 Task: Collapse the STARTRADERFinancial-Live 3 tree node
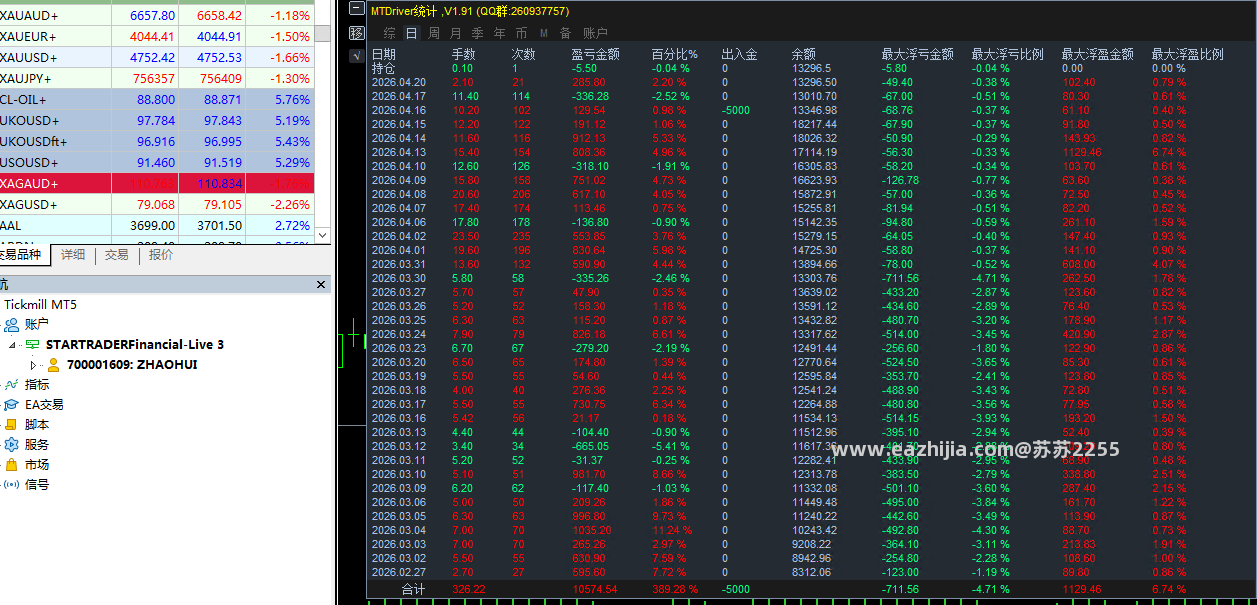click(x=12, y=344)
